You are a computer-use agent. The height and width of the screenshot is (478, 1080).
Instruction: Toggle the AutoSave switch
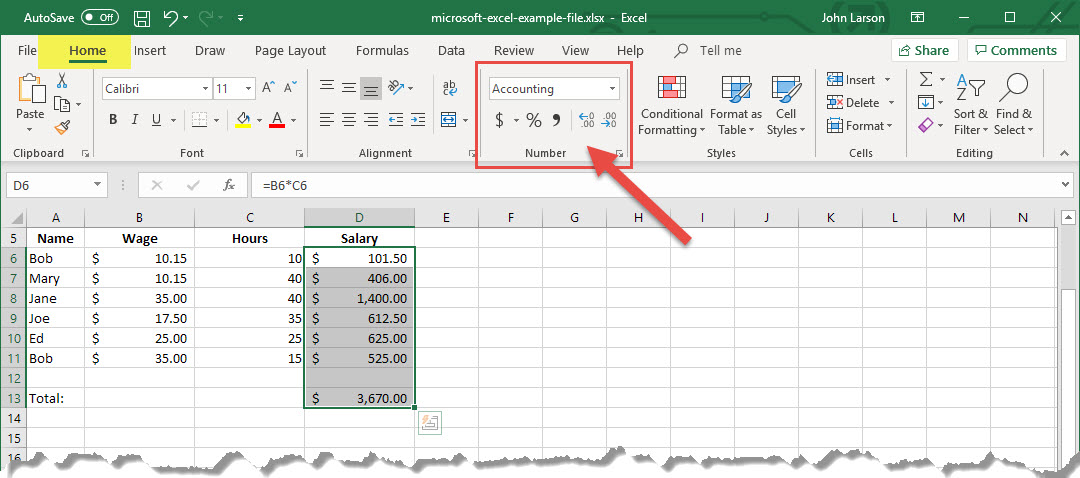(99, 18)
